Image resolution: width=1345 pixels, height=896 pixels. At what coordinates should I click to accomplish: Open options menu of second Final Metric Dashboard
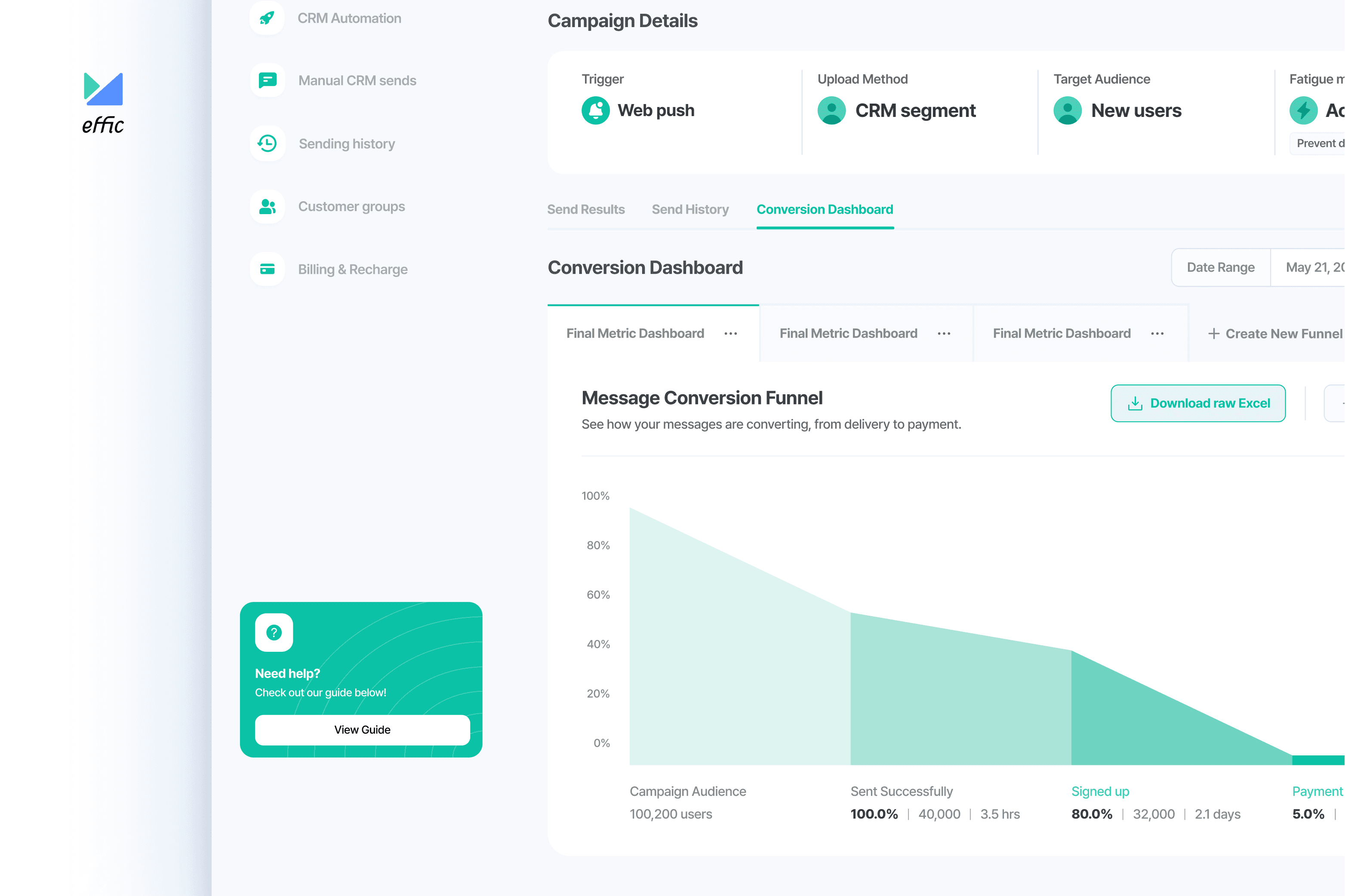tap(944, 334)
